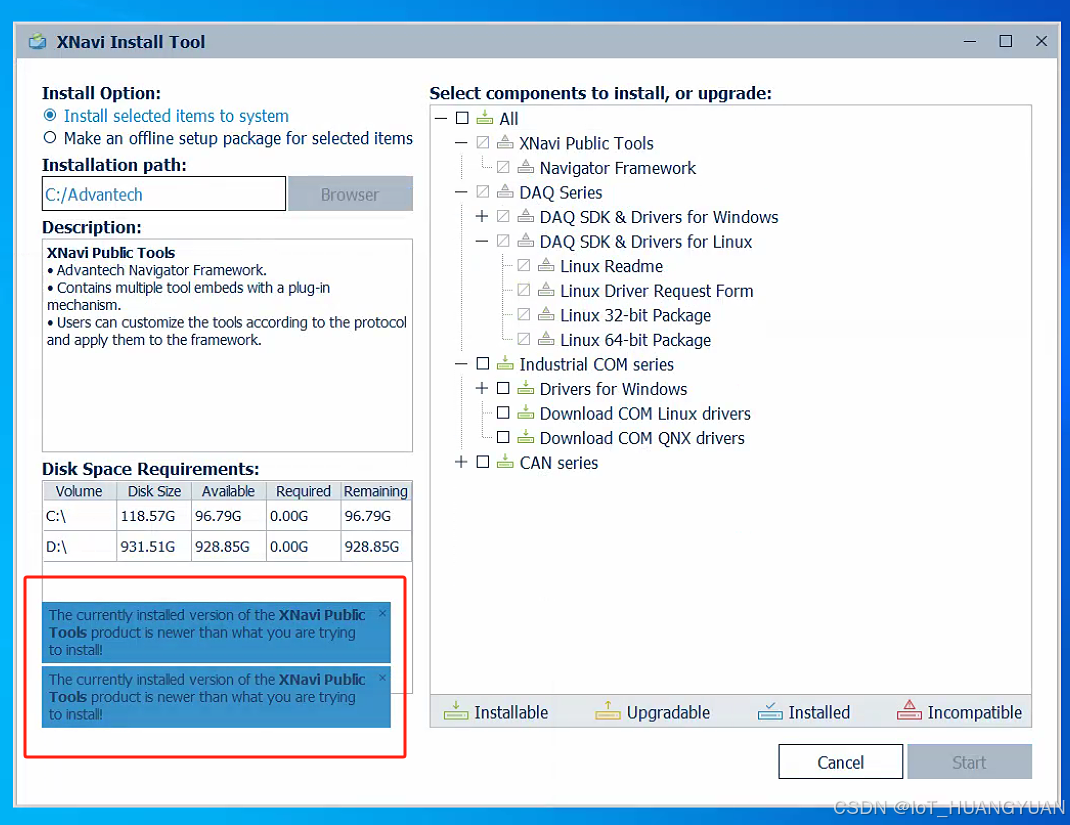The image size is (1070, 825).
Task: Click install status icon beside Navigator Framework
Action: tap(525, 167)
